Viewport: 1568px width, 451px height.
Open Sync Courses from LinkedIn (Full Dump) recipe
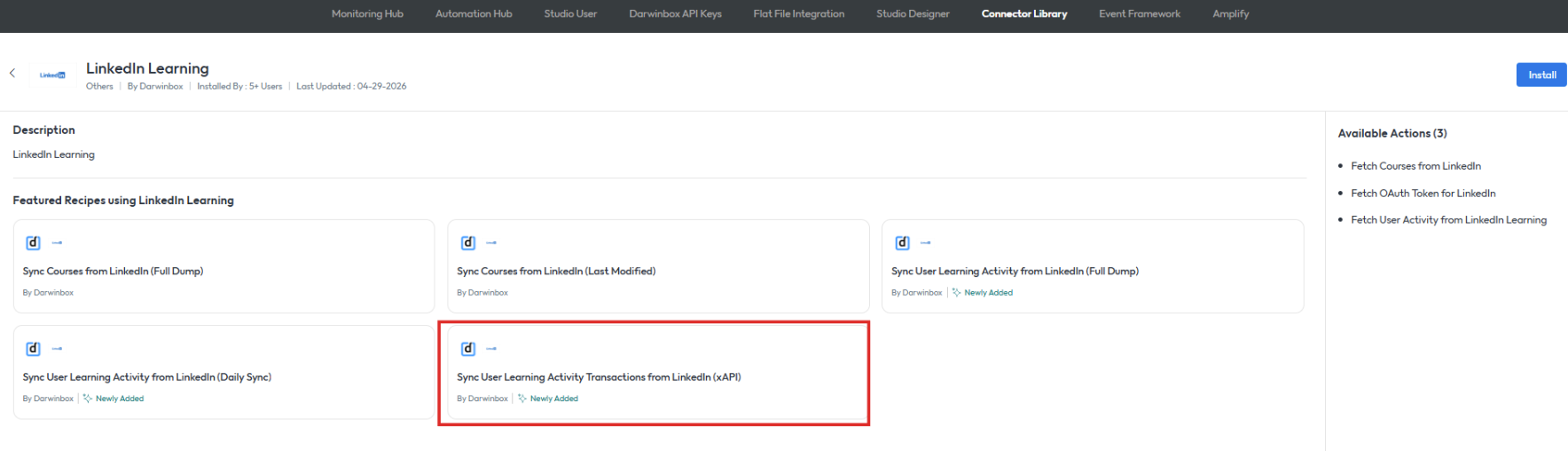[x=223, y=266]
